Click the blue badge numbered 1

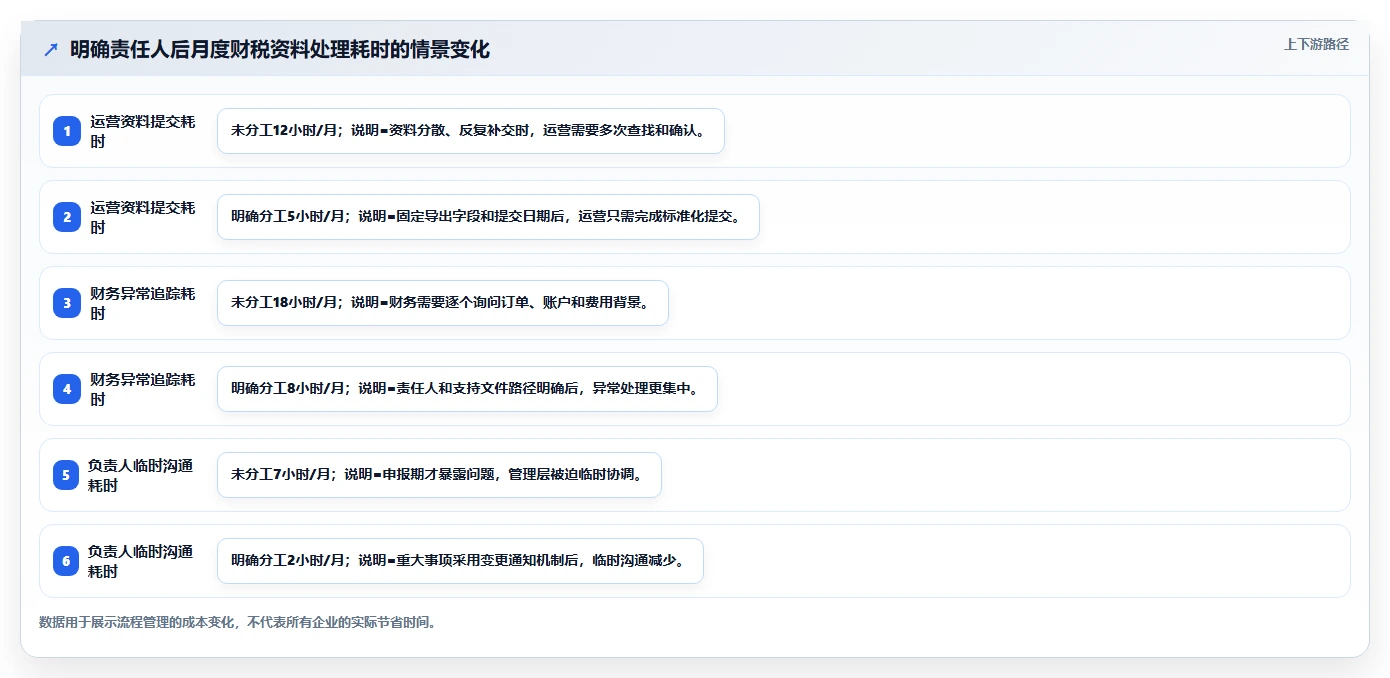coord(67,131)
